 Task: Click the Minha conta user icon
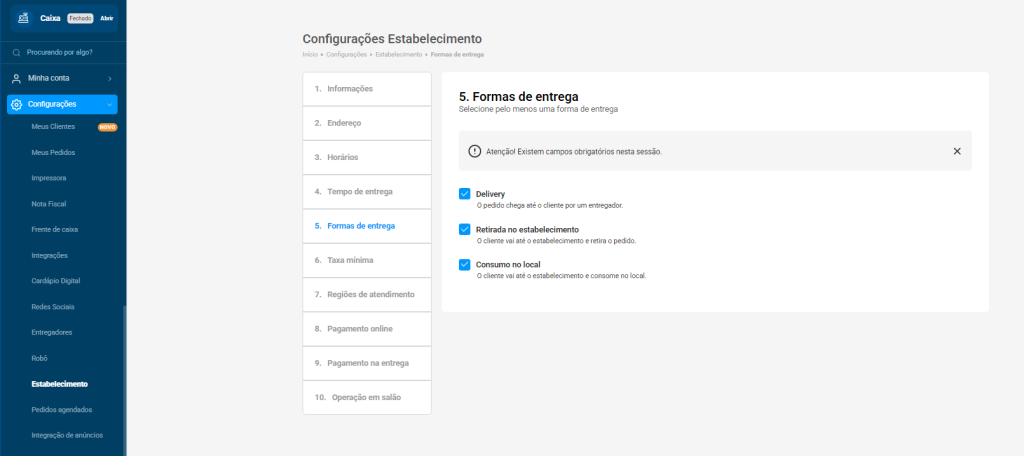click(x=16, y=78)
